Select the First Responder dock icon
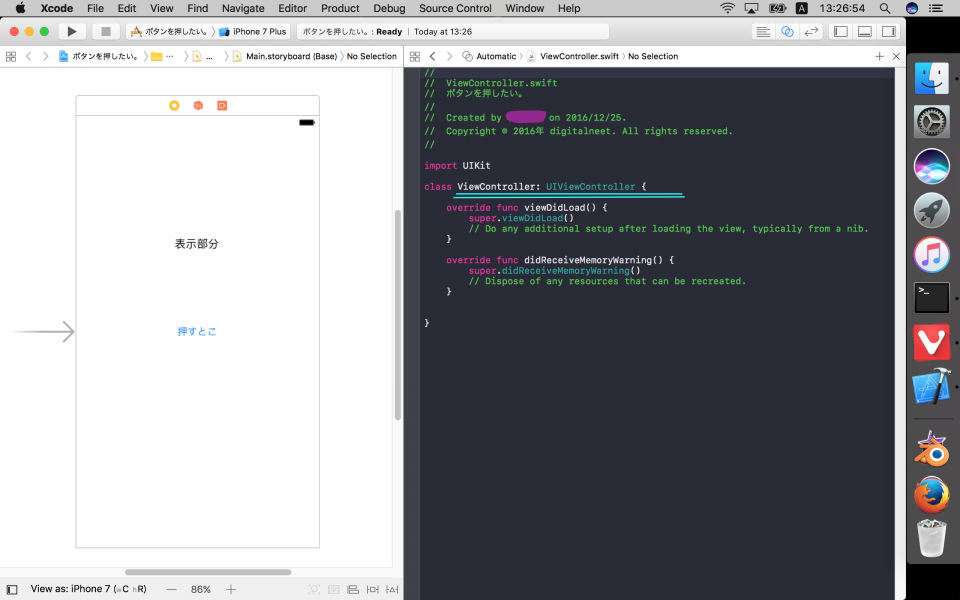The width and height of the screenshot is (960, 600). pos(198,105)
